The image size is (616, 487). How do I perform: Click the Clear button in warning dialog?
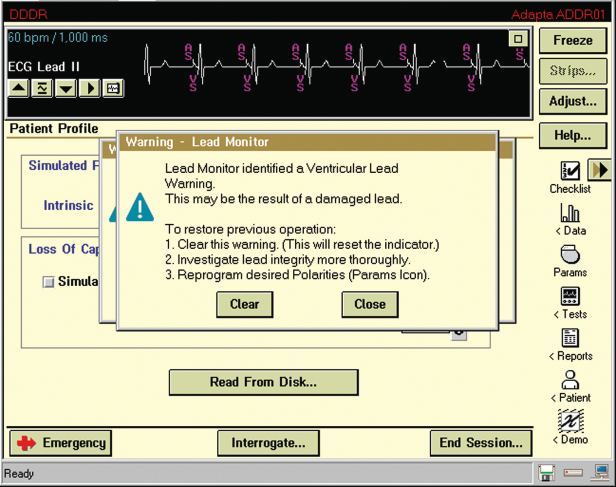click(244, 304)
